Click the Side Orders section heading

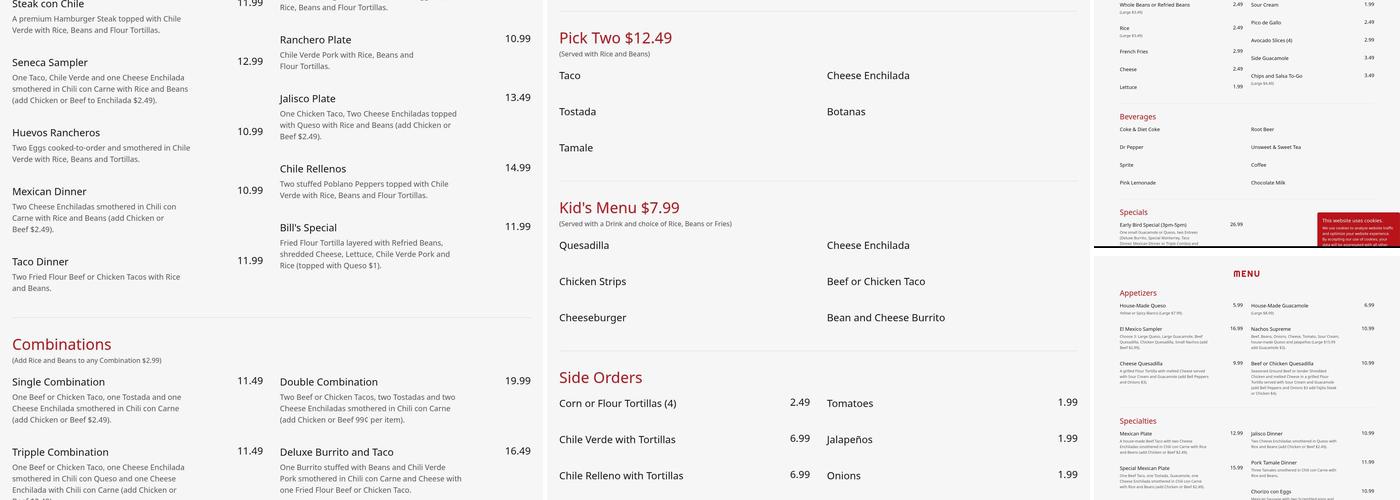click(600, 378)
